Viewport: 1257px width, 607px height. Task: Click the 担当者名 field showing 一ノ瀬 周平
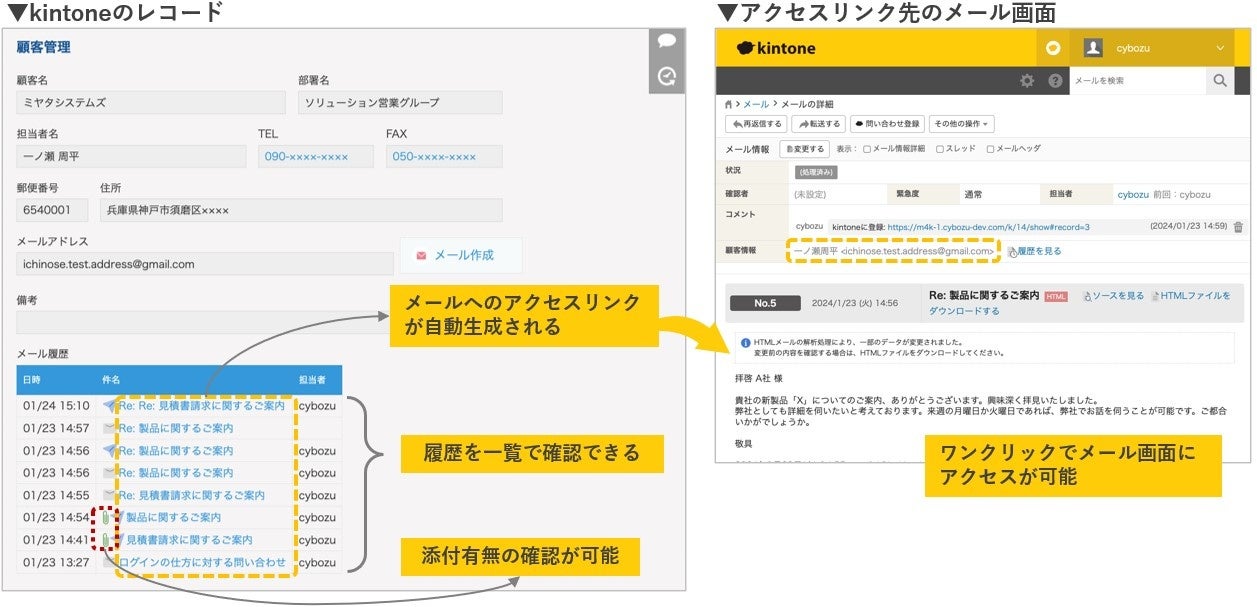pyautogui.click(x=131, y=157)
